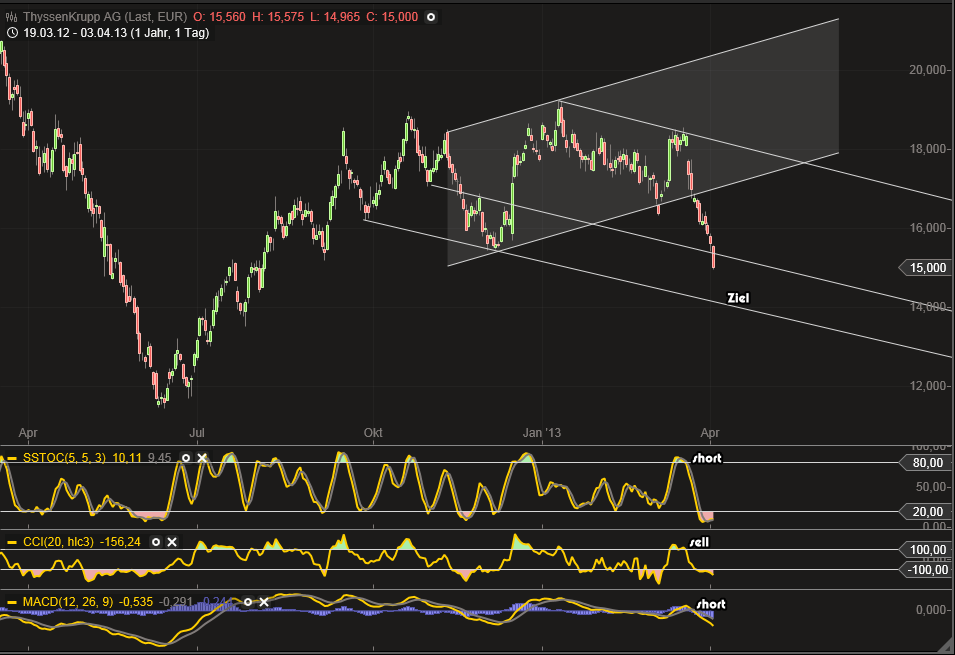Select the ThyssenKrupp AG (Last, EUR) title

(x=105, y=17)
